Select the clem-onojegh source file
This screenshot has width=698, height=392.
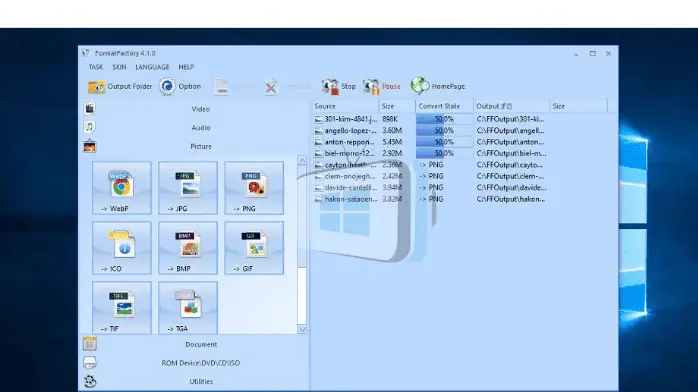point(346,176)
